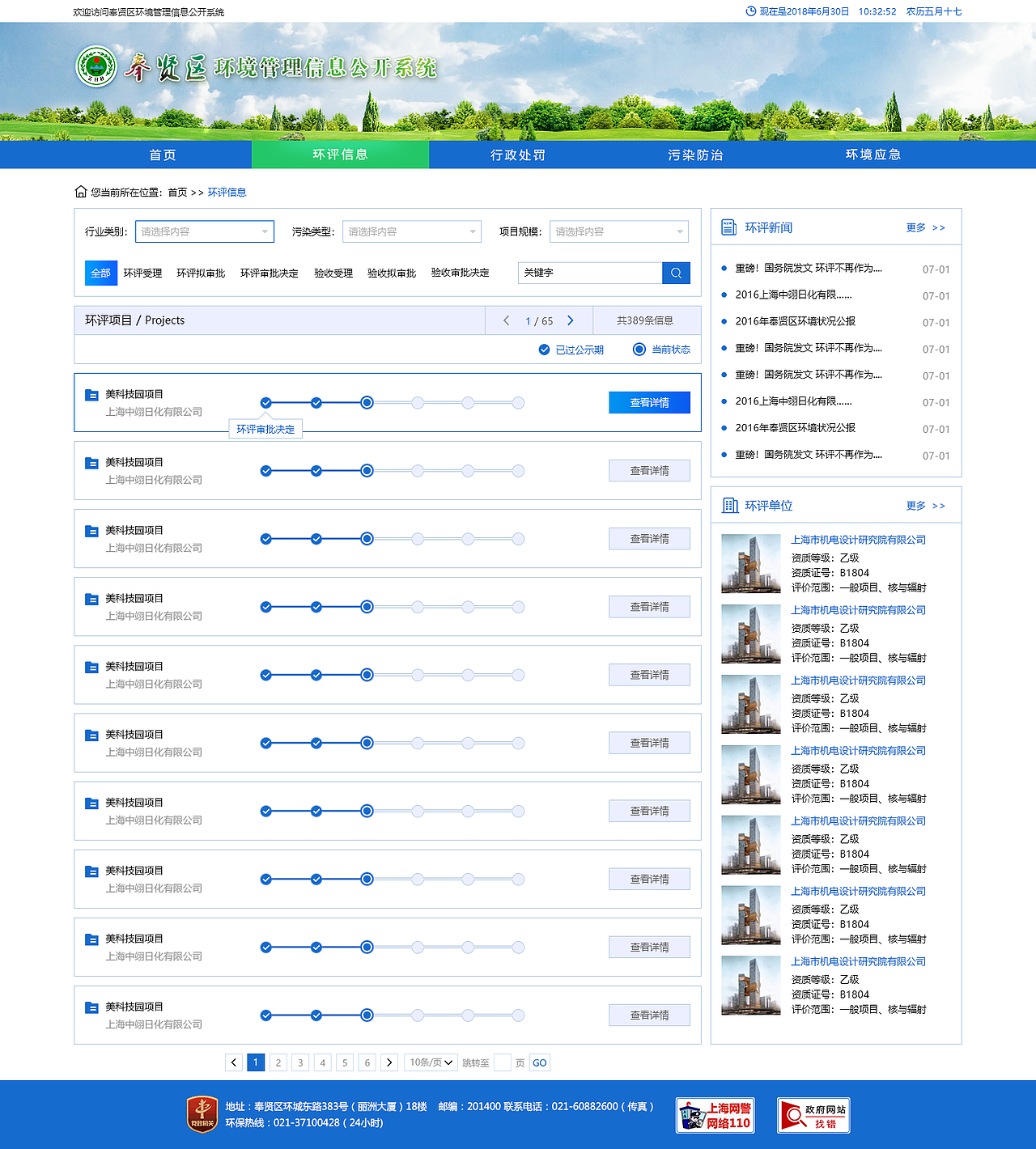Go to the previous projects page arrow

[507, 320]
